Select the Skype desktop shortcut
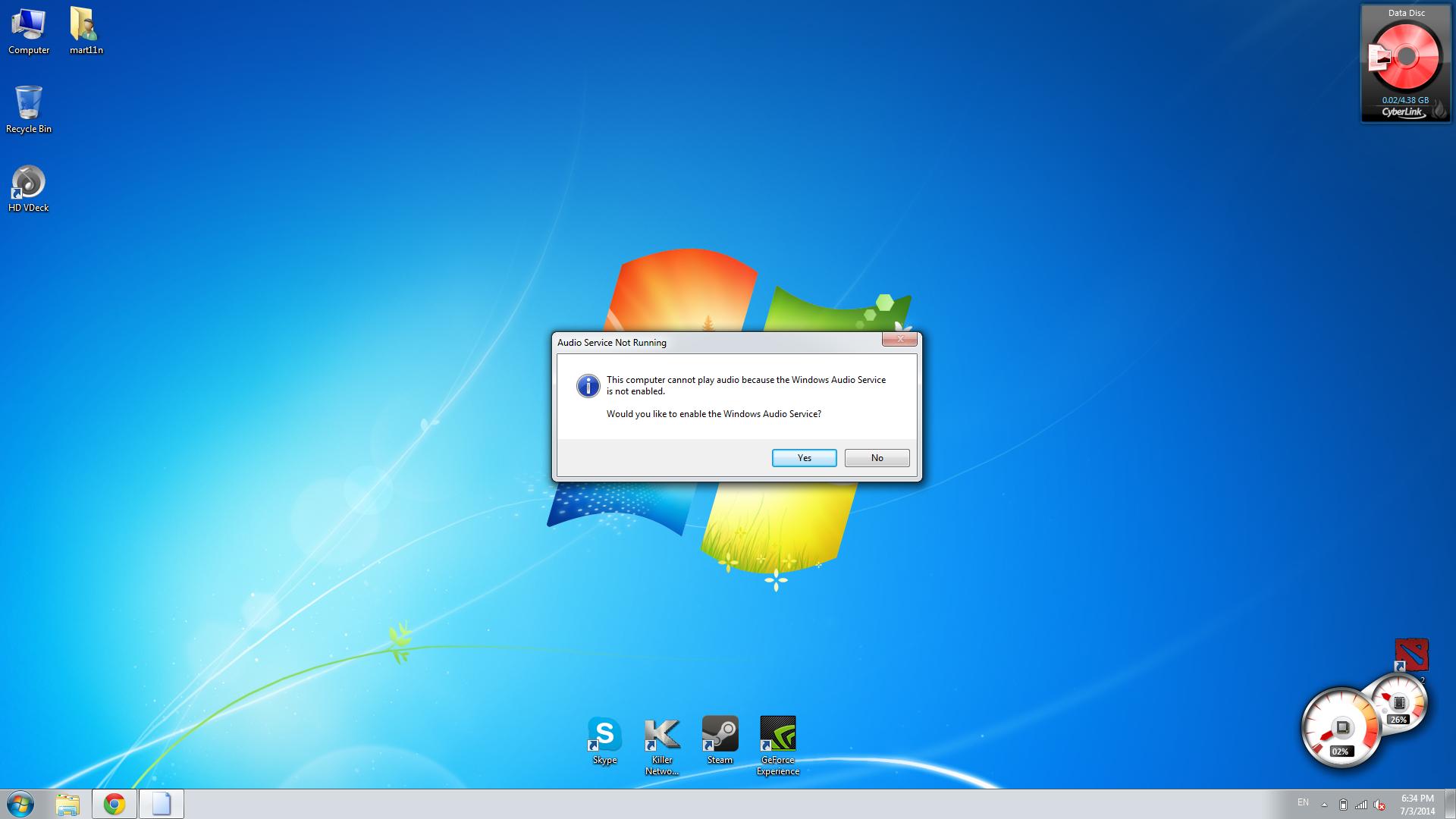The image size is (1456, 819). tap(604, 741)
